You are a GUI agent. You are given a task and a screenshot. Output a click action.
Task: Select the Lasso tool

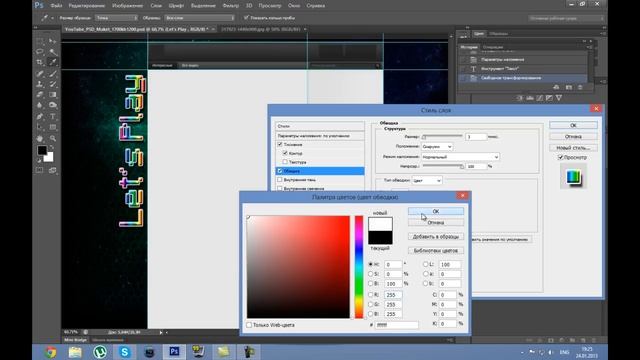[40, 52]
